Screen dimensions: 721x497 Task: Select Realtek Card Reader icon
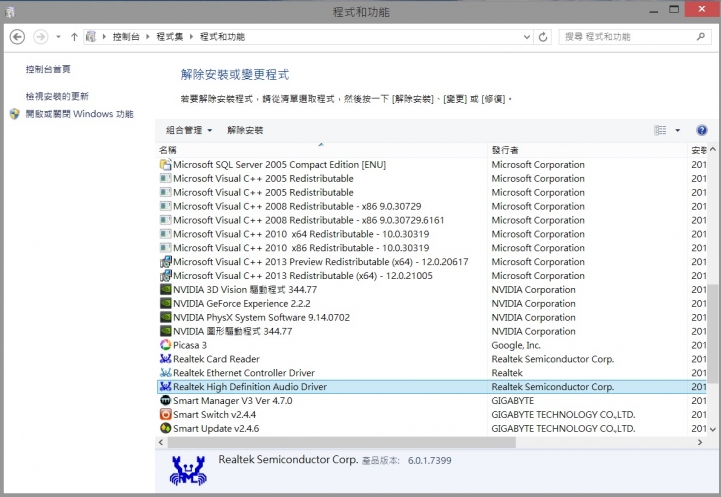166,359
